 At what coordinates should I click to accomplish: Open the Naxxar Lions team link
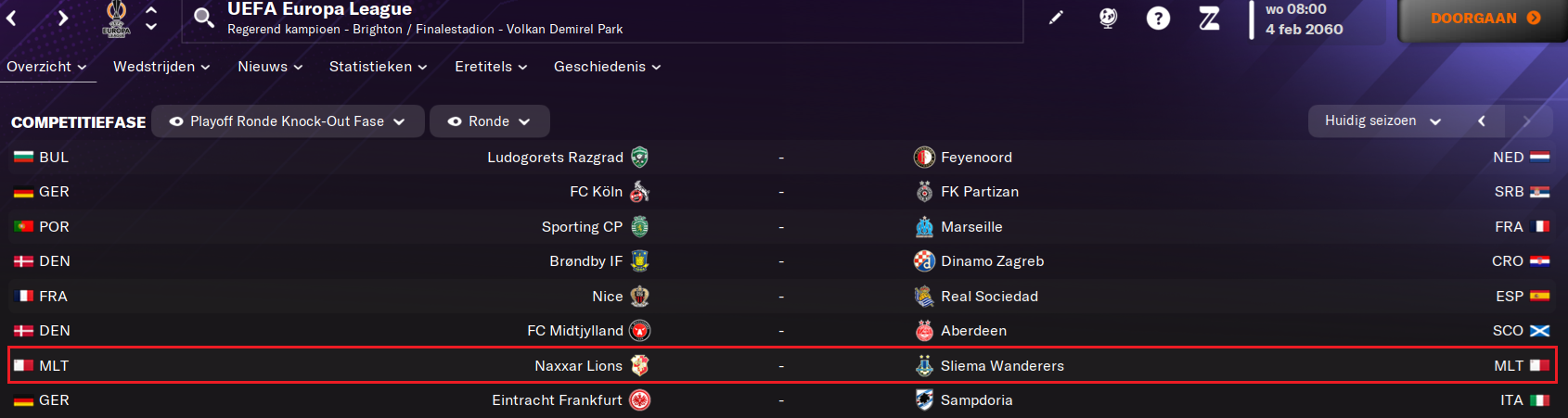click(578, 366)
